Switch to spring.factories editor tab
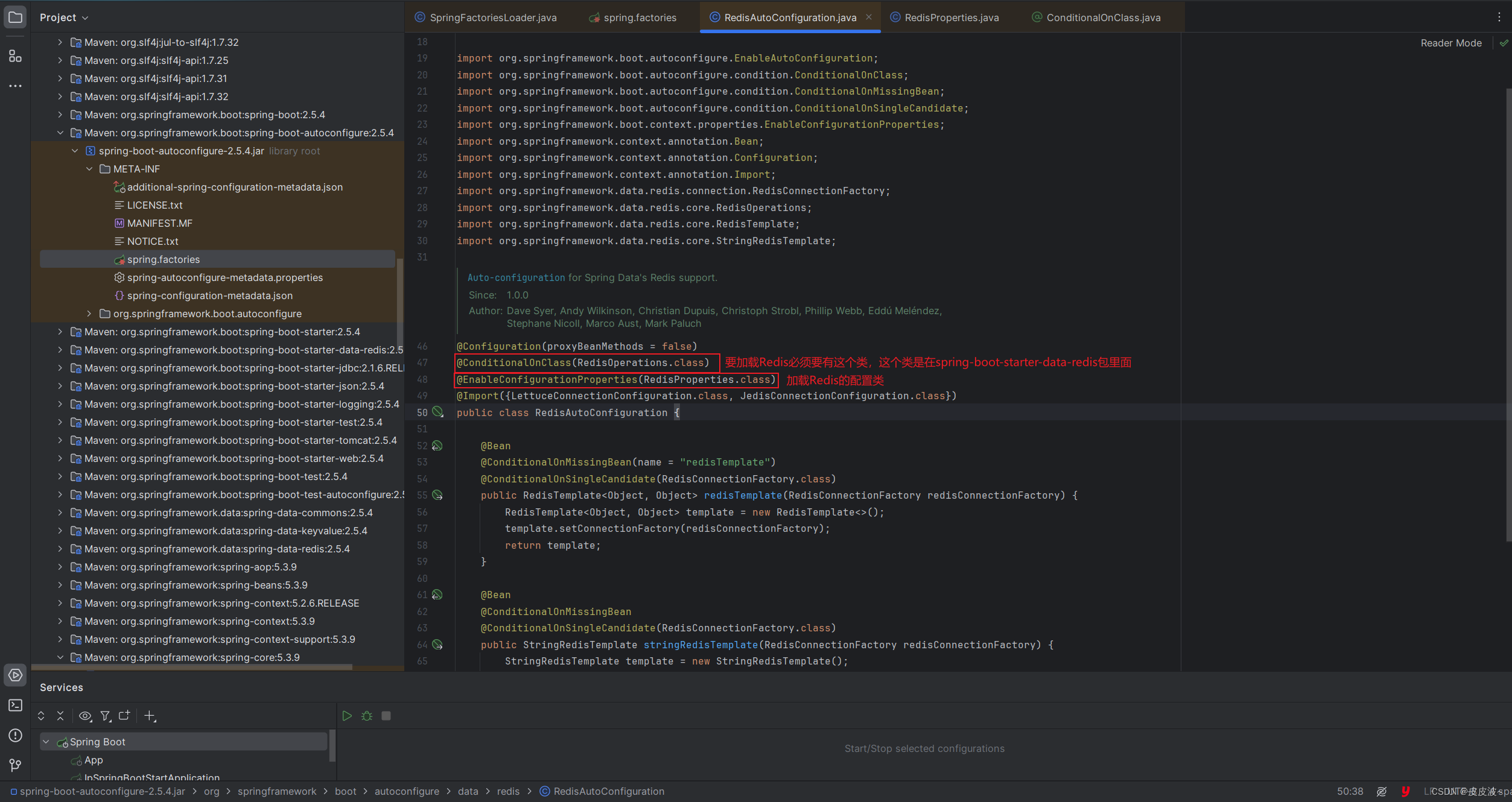This screenshot has width=1512, height=802. tap(633, 17)
